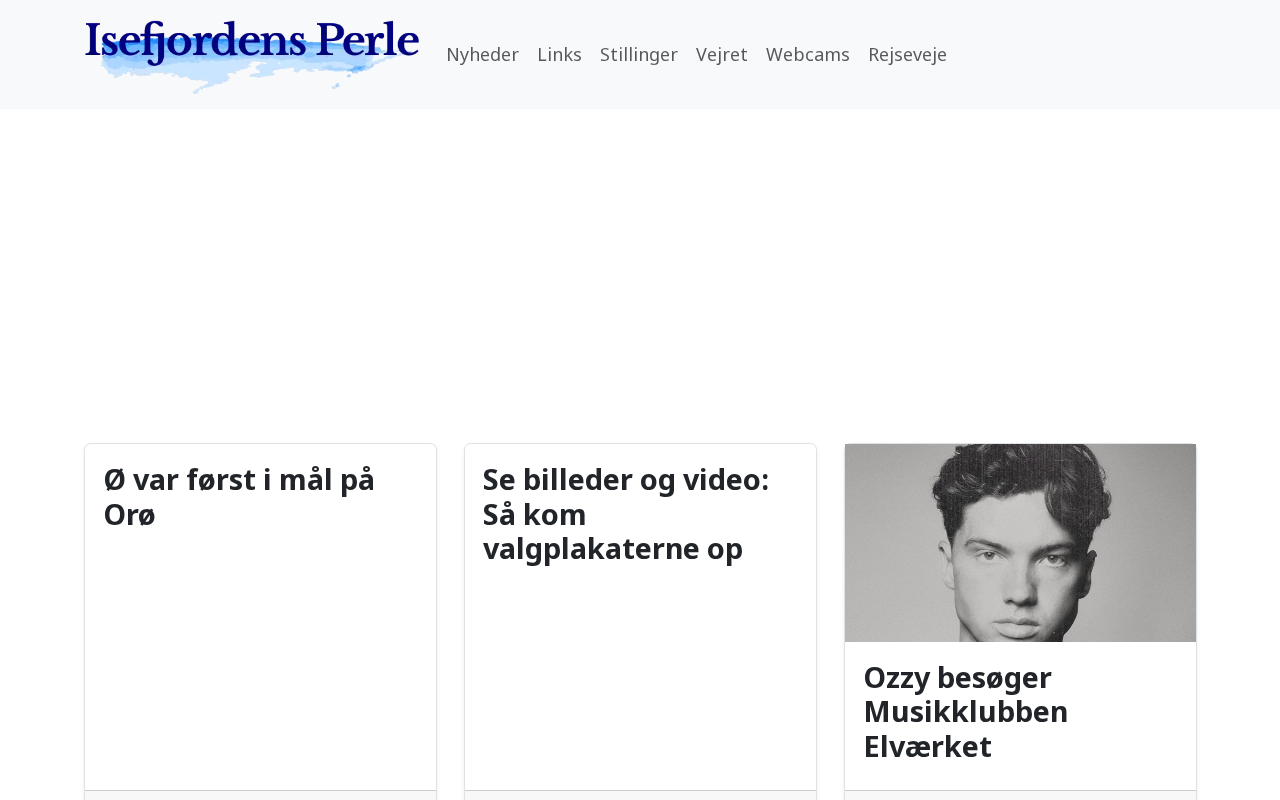Navigate to the Webcams section

807,55
